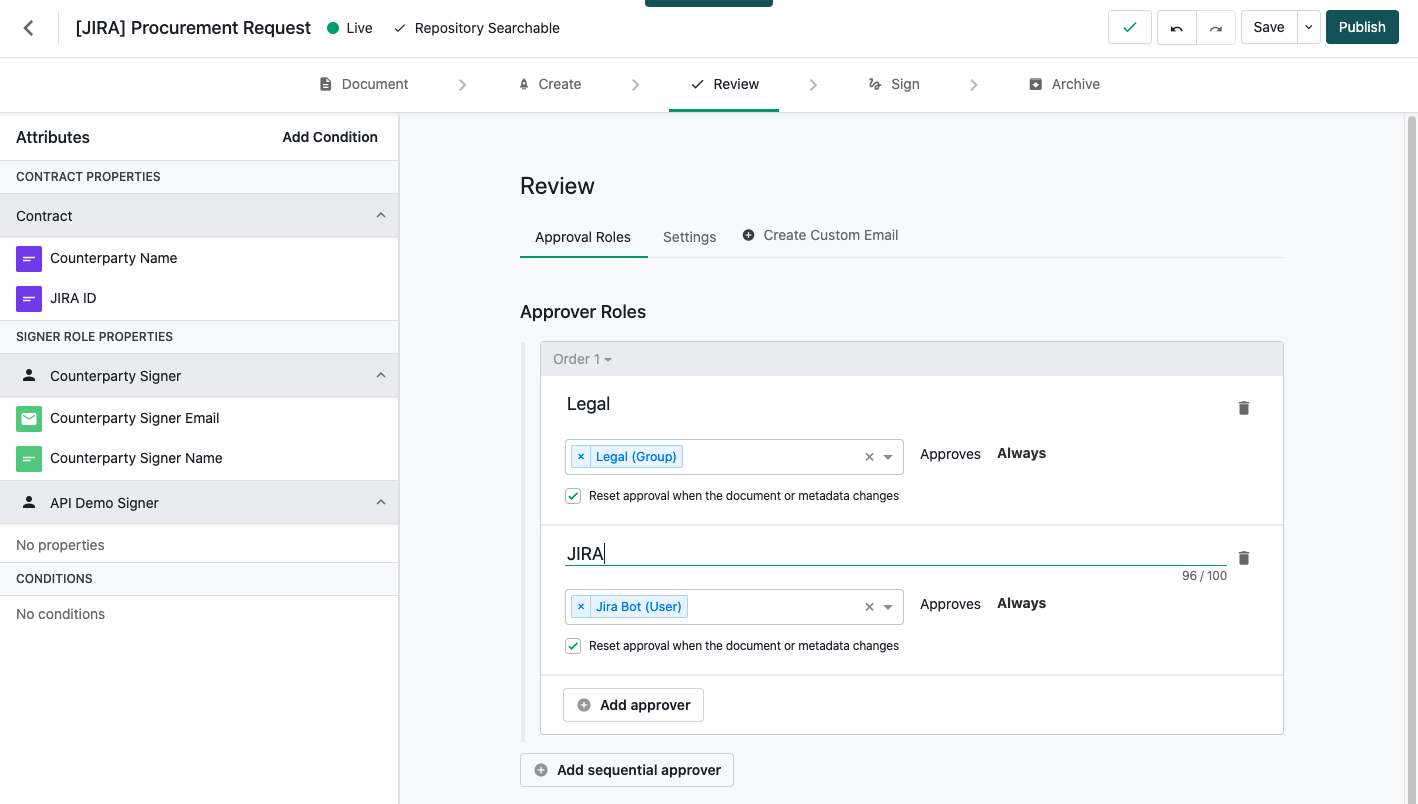Delete the JIRA approver role
Viewport: 1418px width, 804px height.
(1244, 558)
